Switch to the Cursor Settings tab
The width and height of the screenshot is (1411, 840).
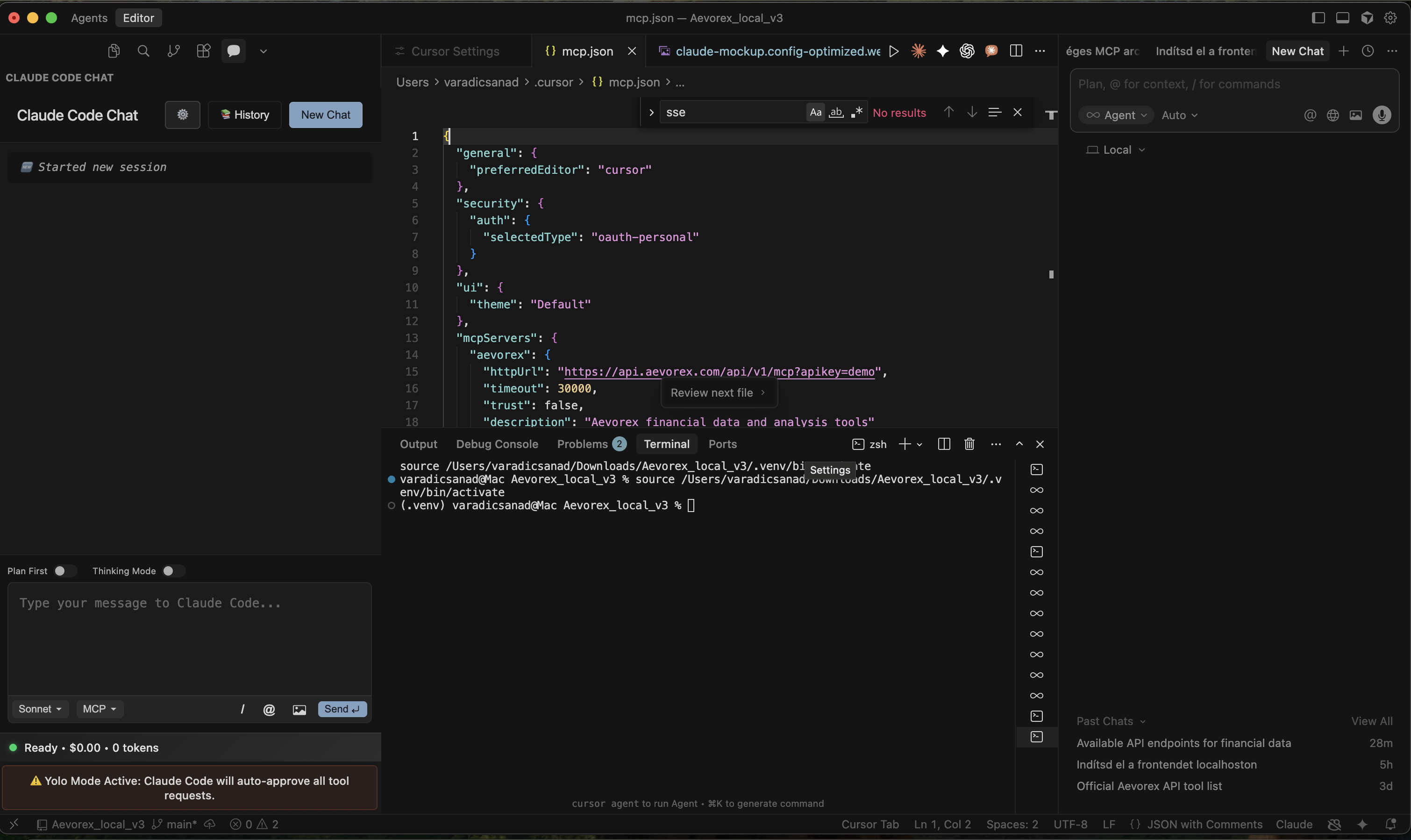coord(455,51)
